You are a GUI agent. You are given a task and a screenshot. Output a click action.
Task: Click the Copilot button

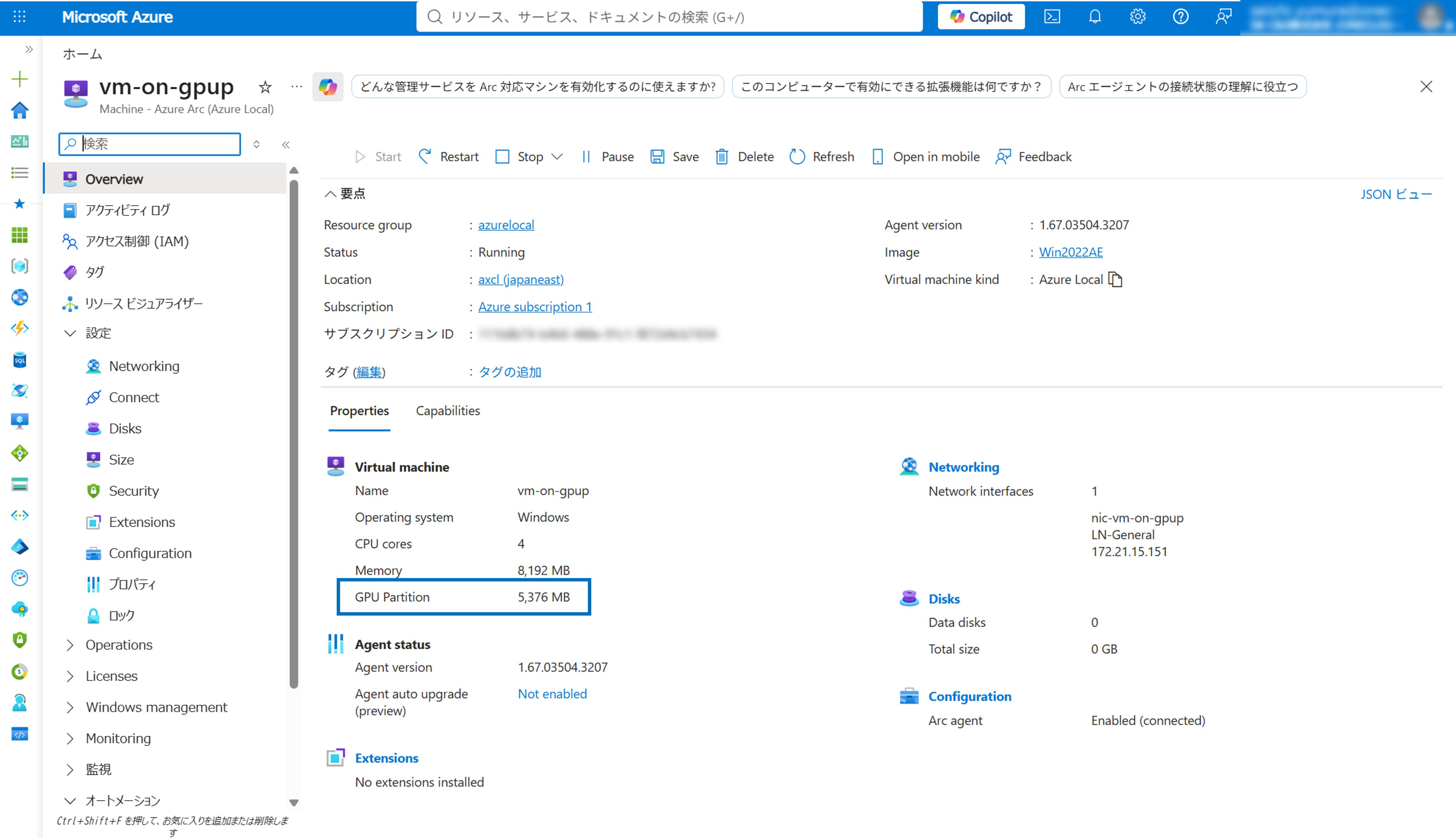(x=981, y=17)
